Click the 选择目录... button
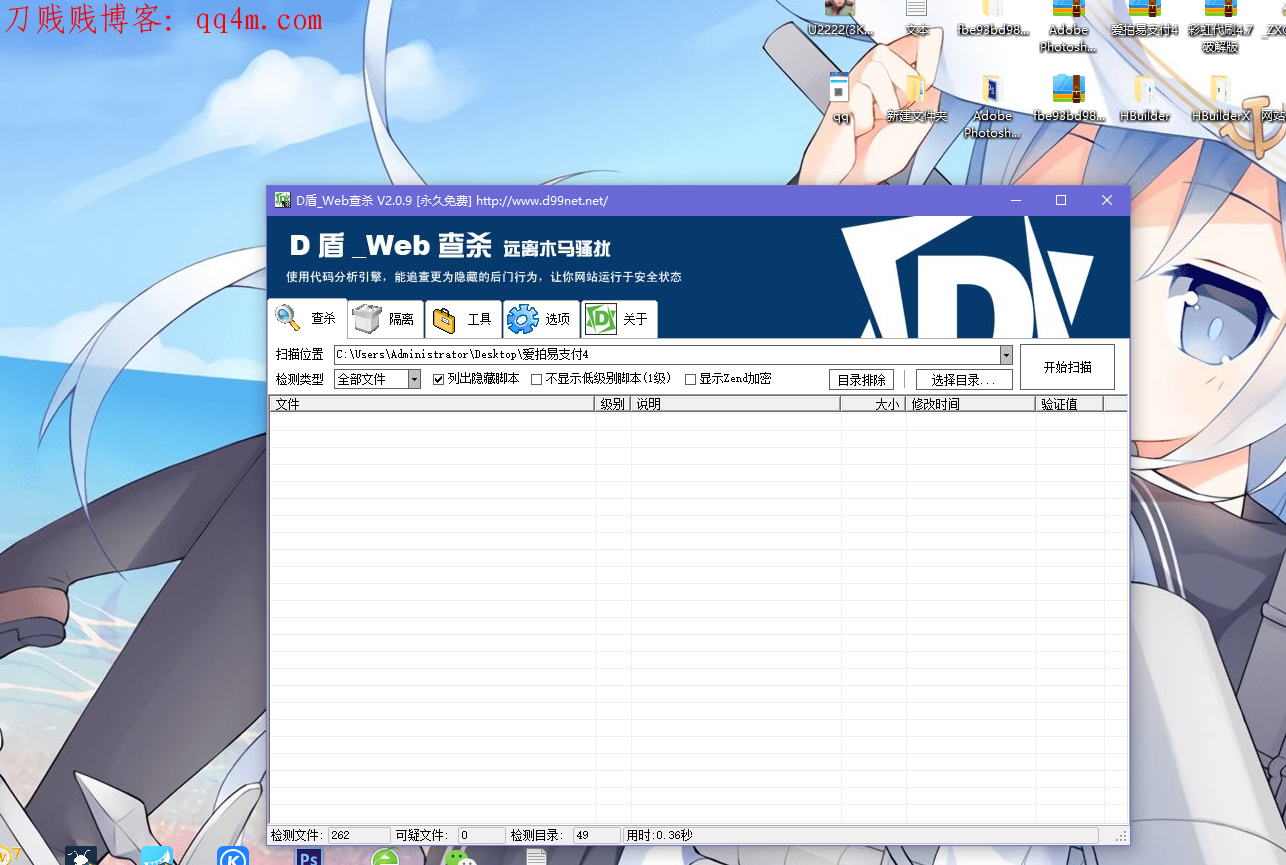The width and height of the screenshot is (1286, 865). pyautogui.click(x=964, y=380)
